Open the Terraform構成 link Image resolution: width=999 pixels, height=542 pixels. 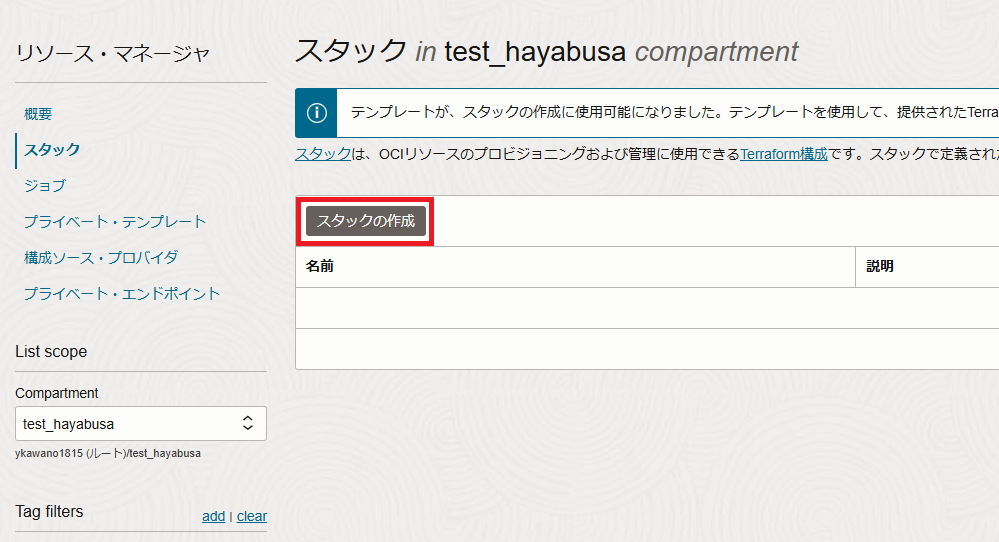coord(784,154)
